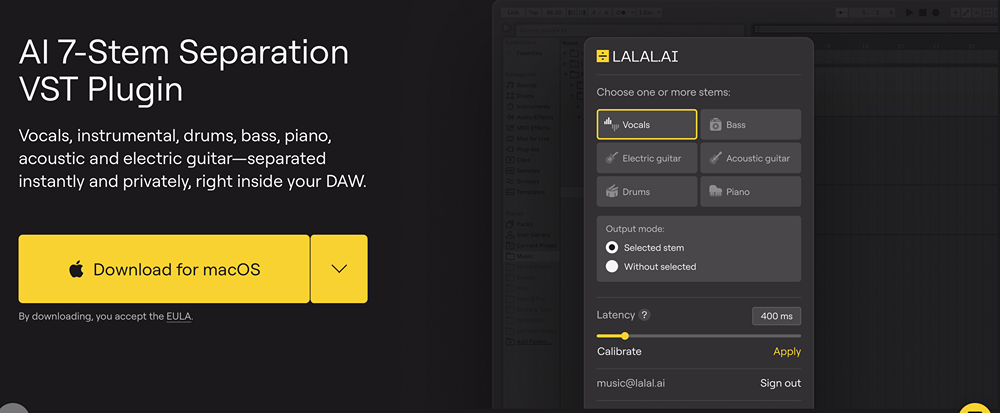Select the Plug-ins category in the DAW browser
The height and width of the screenshot is (413, 1000).
(523, 149)
